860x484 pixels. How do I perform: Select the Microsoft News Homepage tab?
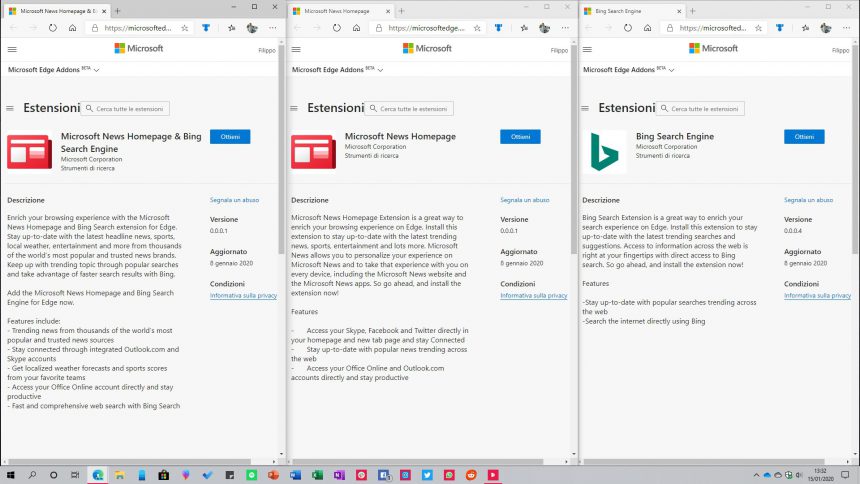point(341,11)
